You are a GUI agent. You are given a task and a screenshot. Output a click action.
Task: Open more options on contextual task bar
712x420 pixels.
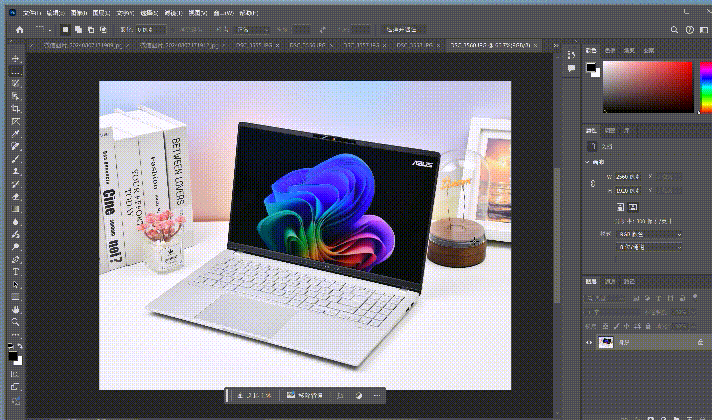tap(376, 395)
